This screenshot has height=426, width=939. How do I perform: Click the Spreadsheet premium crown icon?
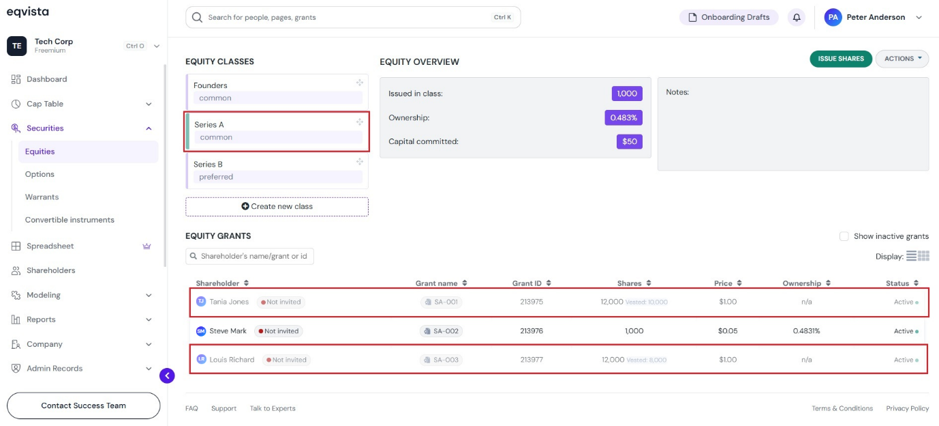[x=147, y=246]
